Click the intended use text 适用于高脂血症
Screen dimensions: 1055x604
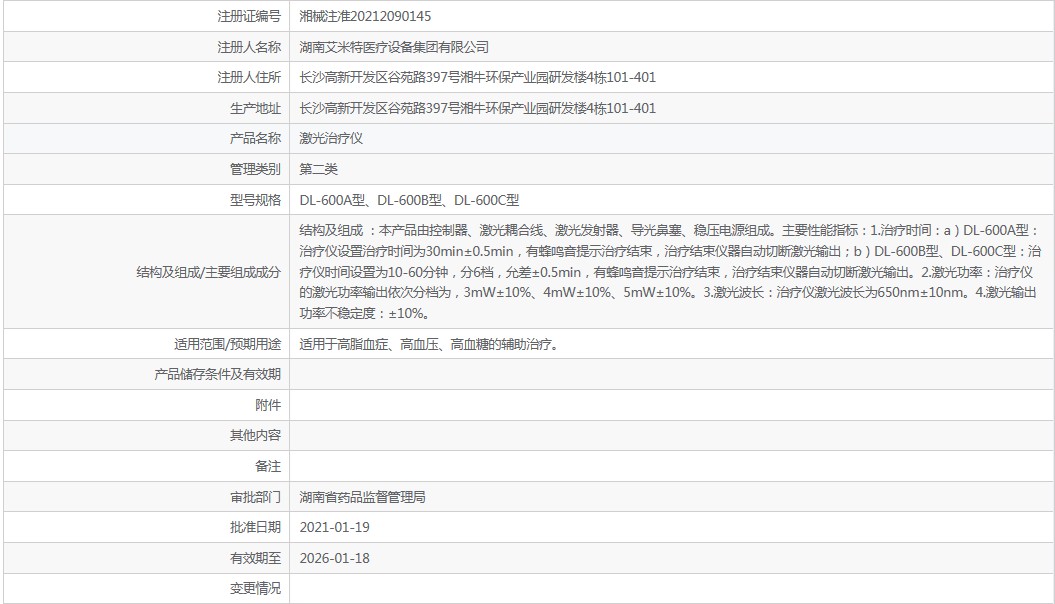pyautogui.click(x=344, y=344)
